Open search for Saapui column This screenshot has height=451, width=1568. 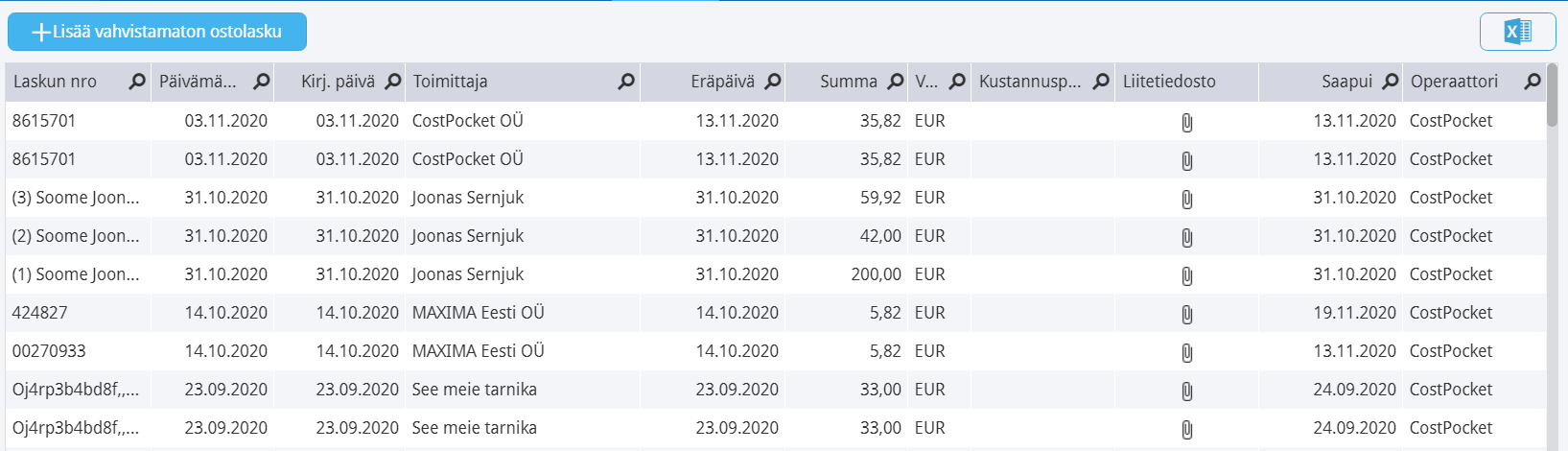pyautogui.click(x=1391, y=82)
